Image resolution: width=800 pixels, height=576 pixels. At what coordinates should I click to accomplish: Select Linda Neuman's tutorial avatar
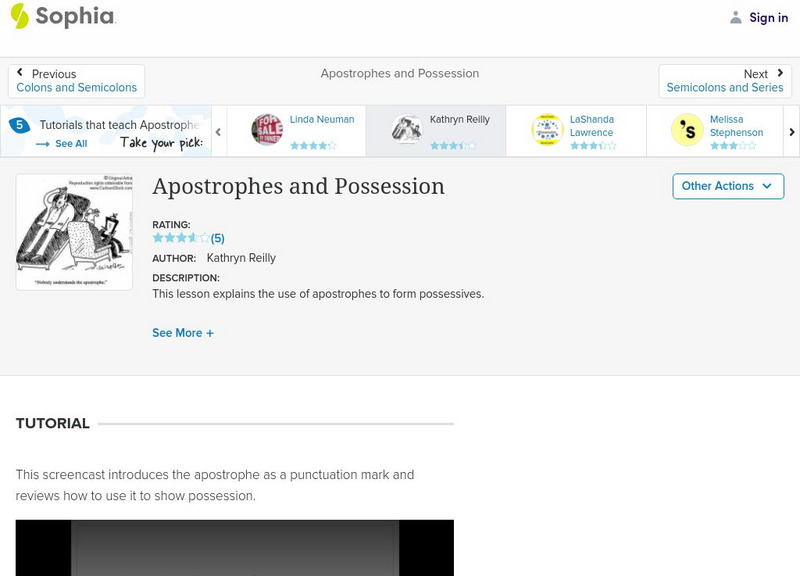(267, 130)
